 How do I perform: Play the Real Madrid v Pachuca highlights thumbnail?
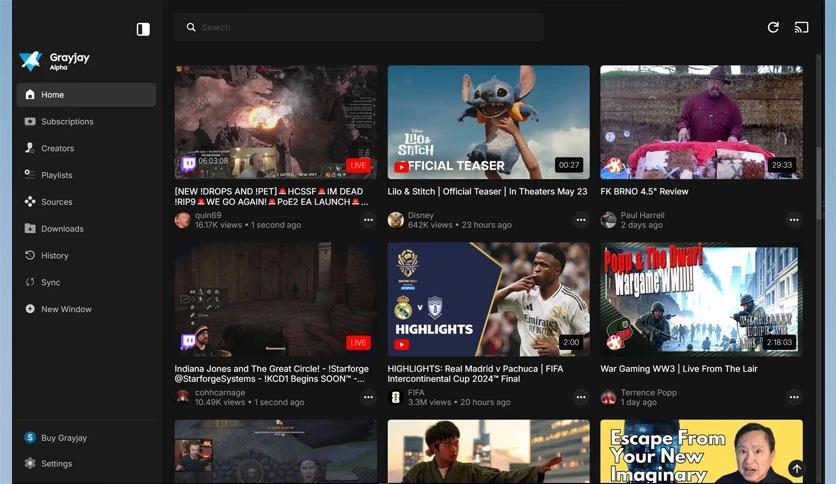(x=488, y=299)
